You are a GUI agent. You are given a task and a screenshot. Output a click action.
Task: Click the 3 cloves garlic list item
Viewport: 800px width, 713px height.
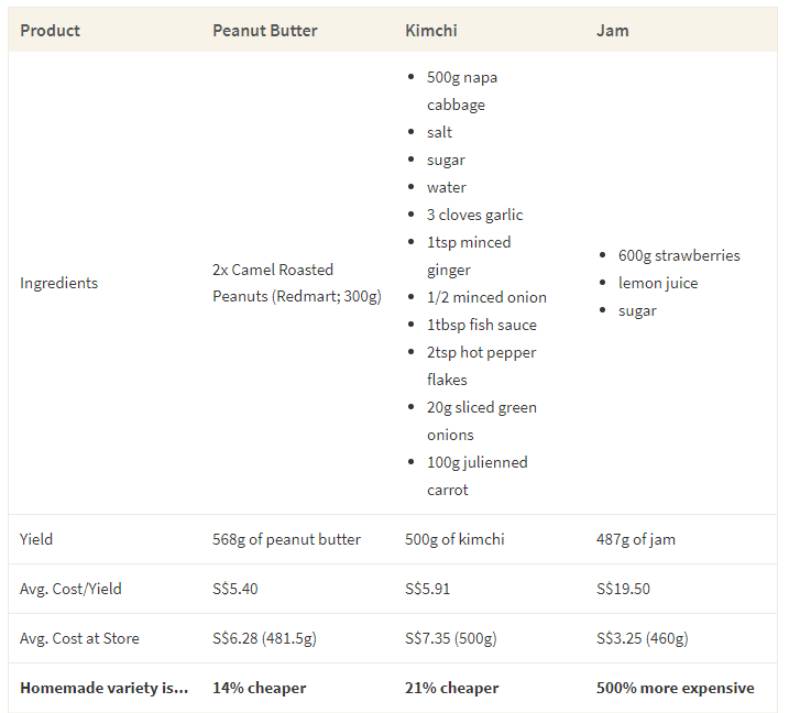click(x=474, y=215)
